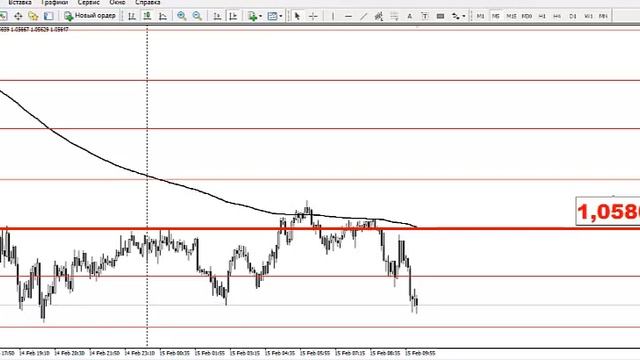Switch to the MN timeframe
Viewport: 640px width, 360px height.
[x=603, y=16]
